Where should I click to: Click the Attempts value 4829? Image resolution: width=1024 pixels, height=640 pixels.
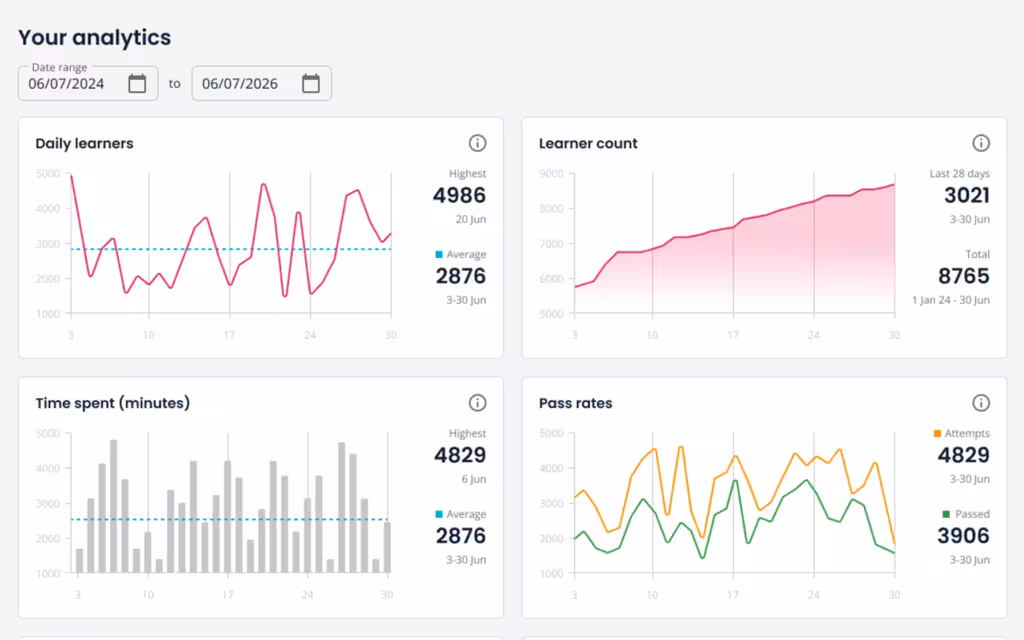964,455
